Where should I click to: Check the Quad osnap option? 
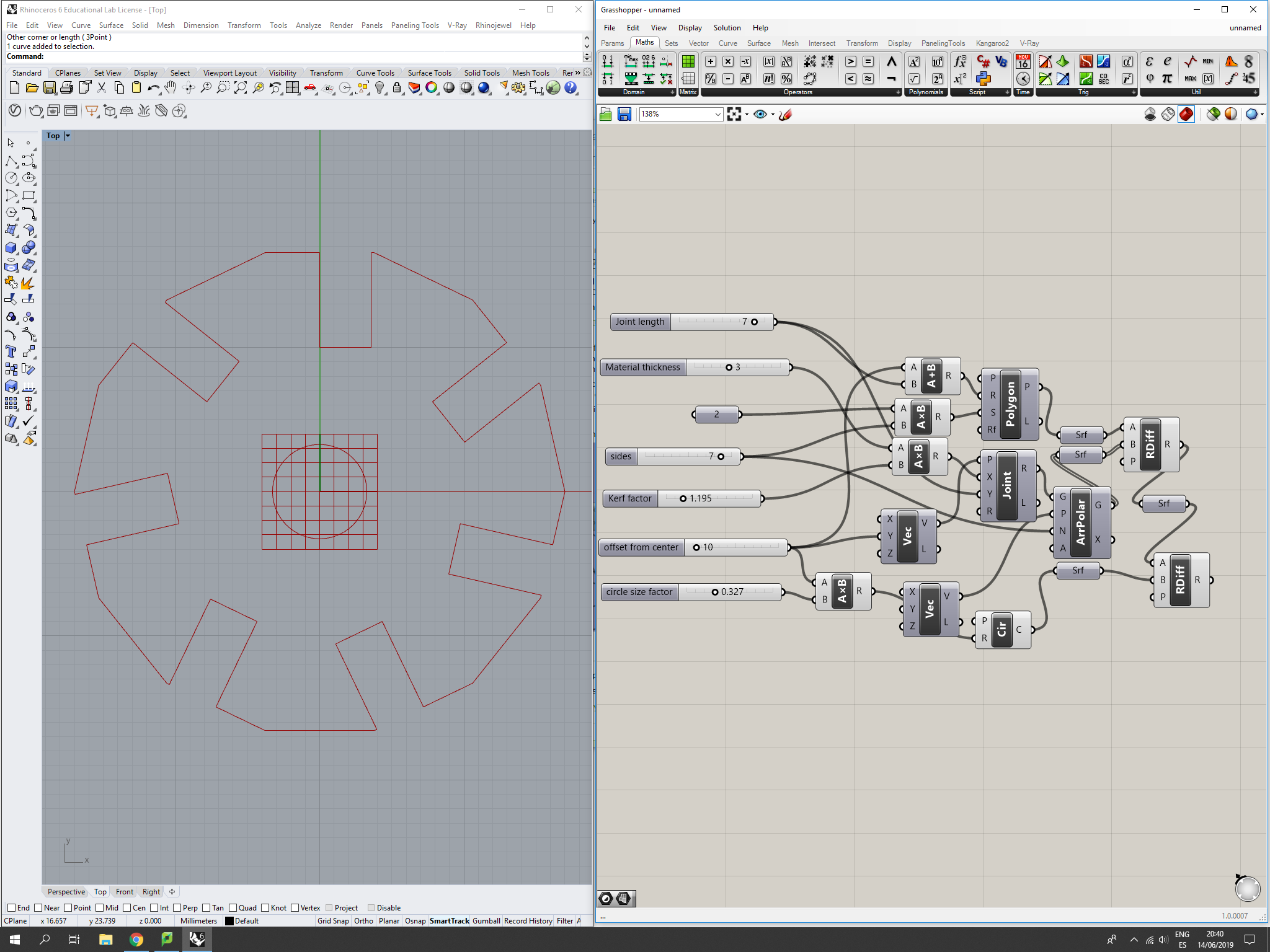point(233,908)
